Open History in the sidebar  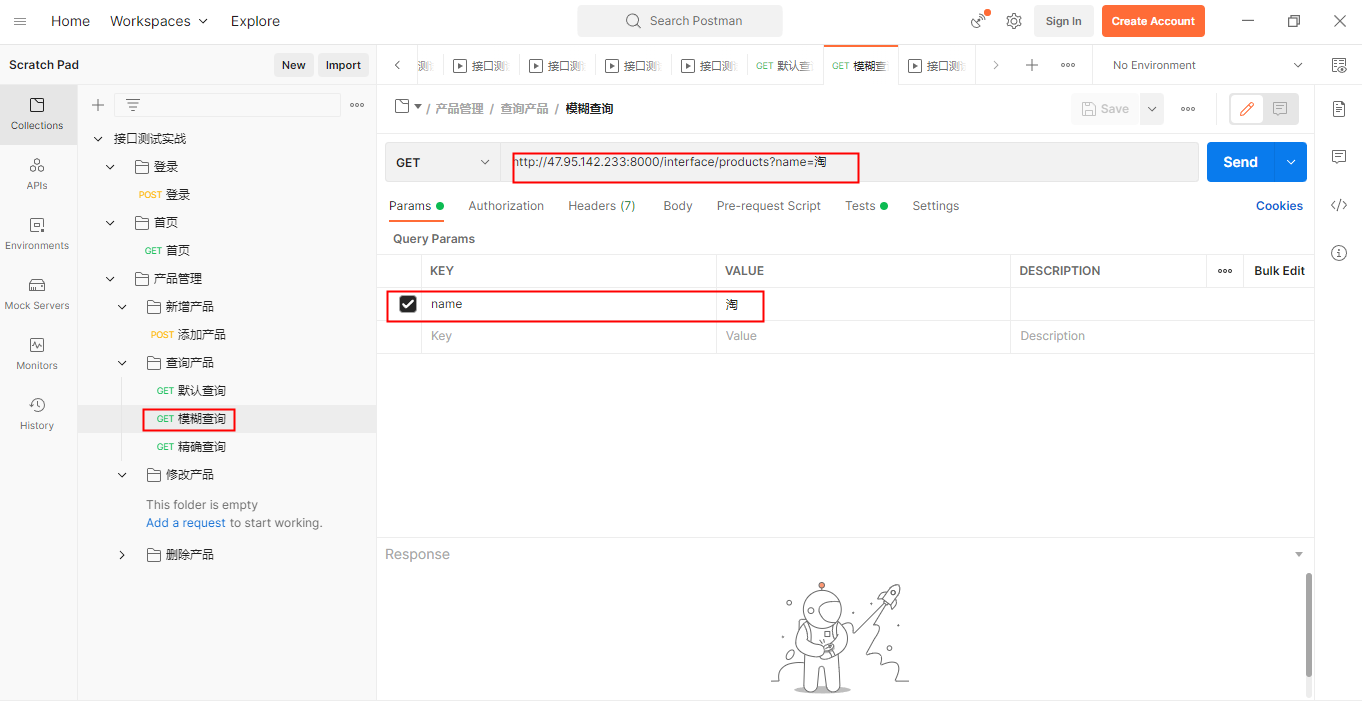(37, 414)
